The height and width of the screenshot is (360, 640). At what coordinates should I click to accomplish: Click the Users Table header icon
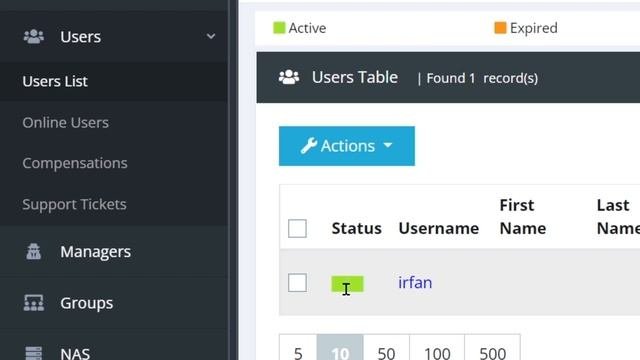pos(289,77)
